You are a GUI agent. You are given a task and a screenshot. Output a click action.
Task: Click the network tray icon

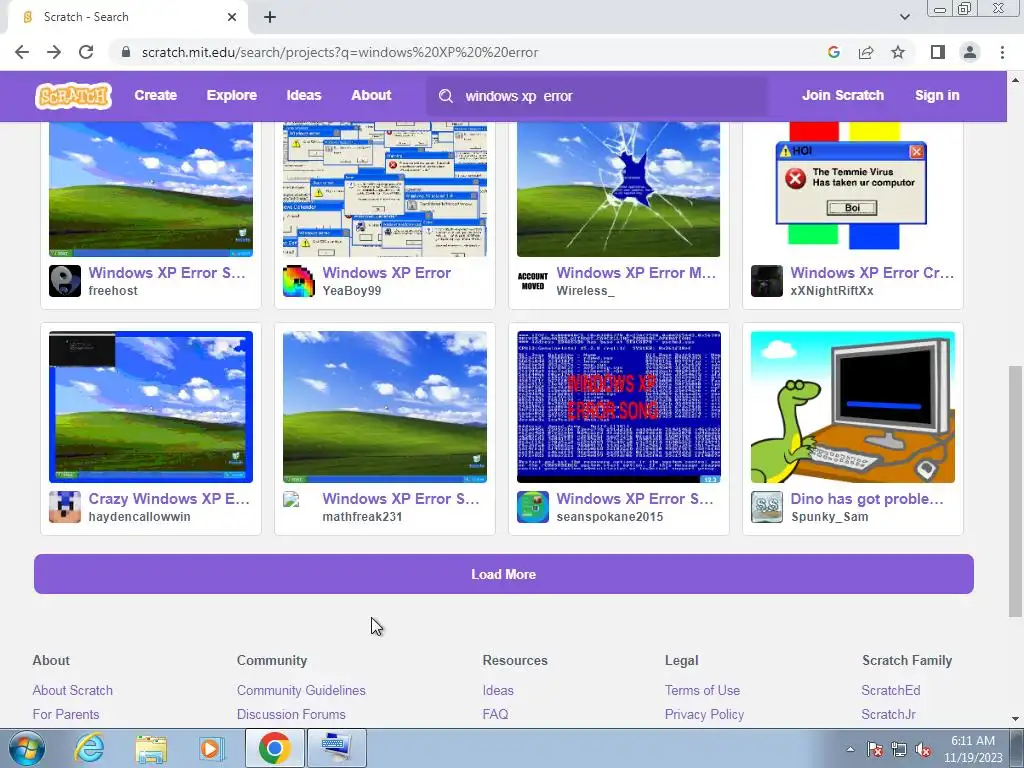tap(899, 750)
